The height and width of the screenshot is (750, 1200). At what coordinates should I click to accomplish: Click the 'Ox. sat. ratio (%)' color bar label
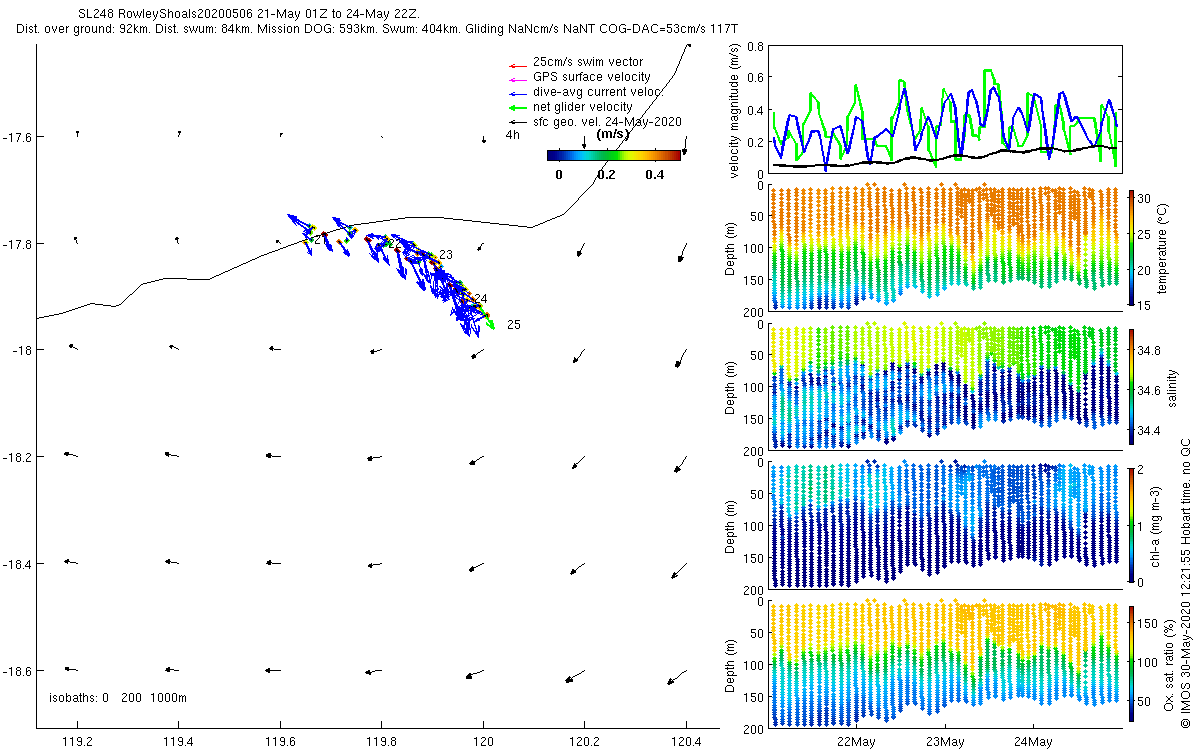tap(1171, 663)
